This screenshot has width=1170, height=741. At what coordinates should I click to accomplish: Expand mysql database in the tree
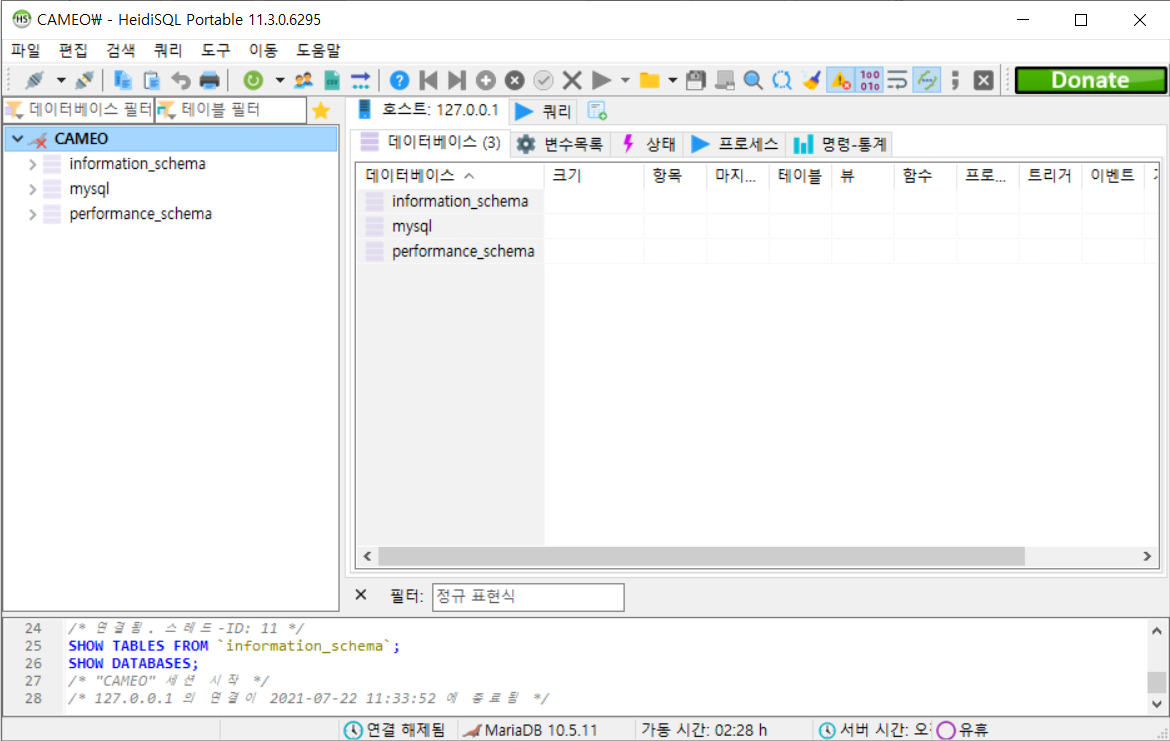tap(32, 190)
